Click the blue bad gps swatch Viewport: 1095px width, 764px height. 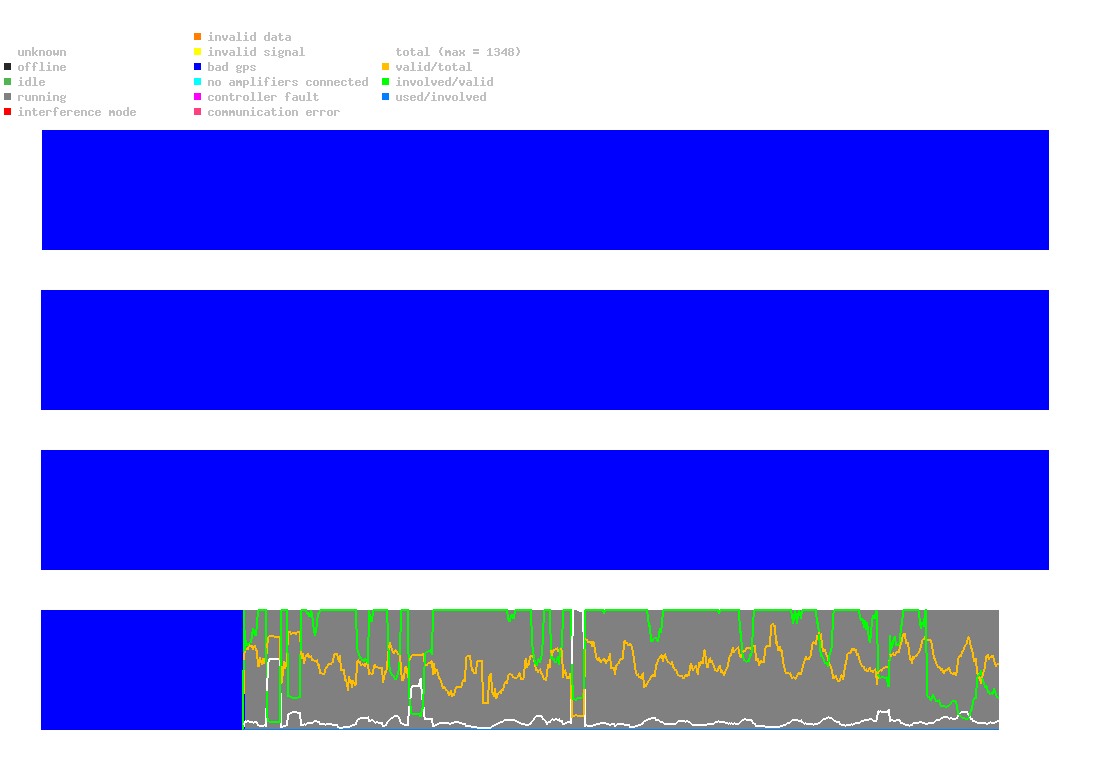click(198, 67)
